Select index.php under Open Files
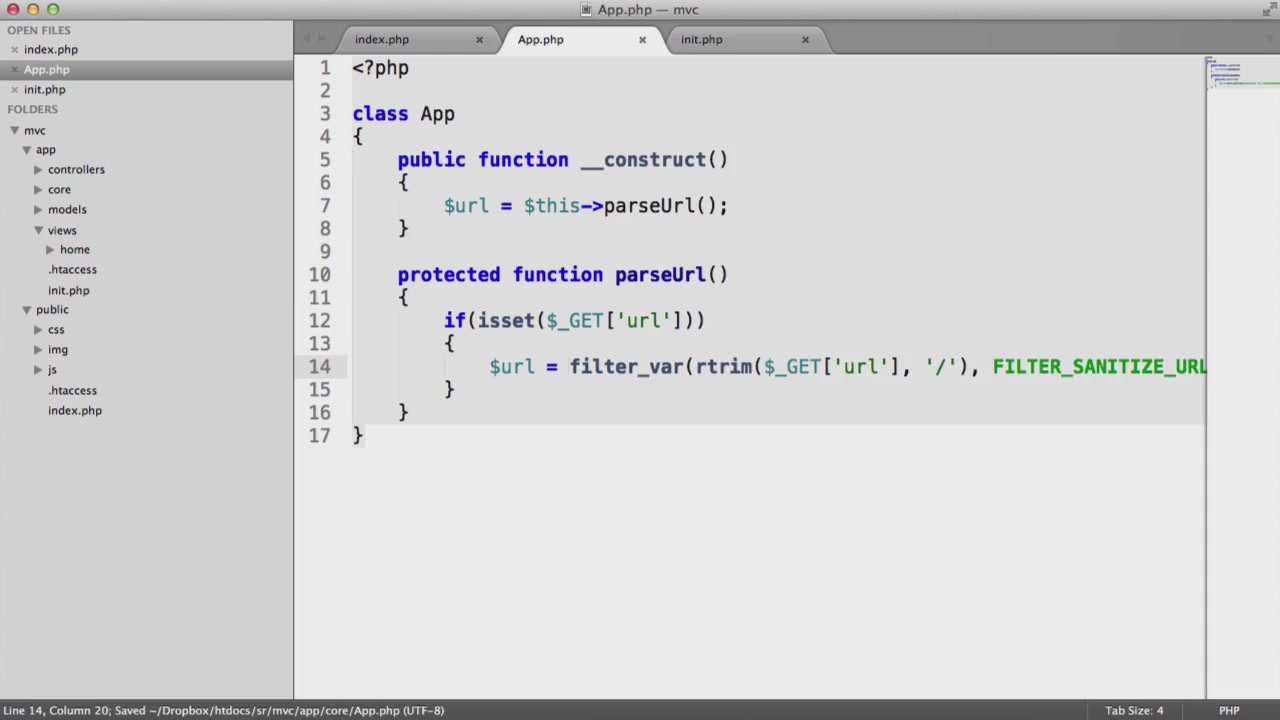1280x720 pixels. pyautogui.click(x=51, y=50)
